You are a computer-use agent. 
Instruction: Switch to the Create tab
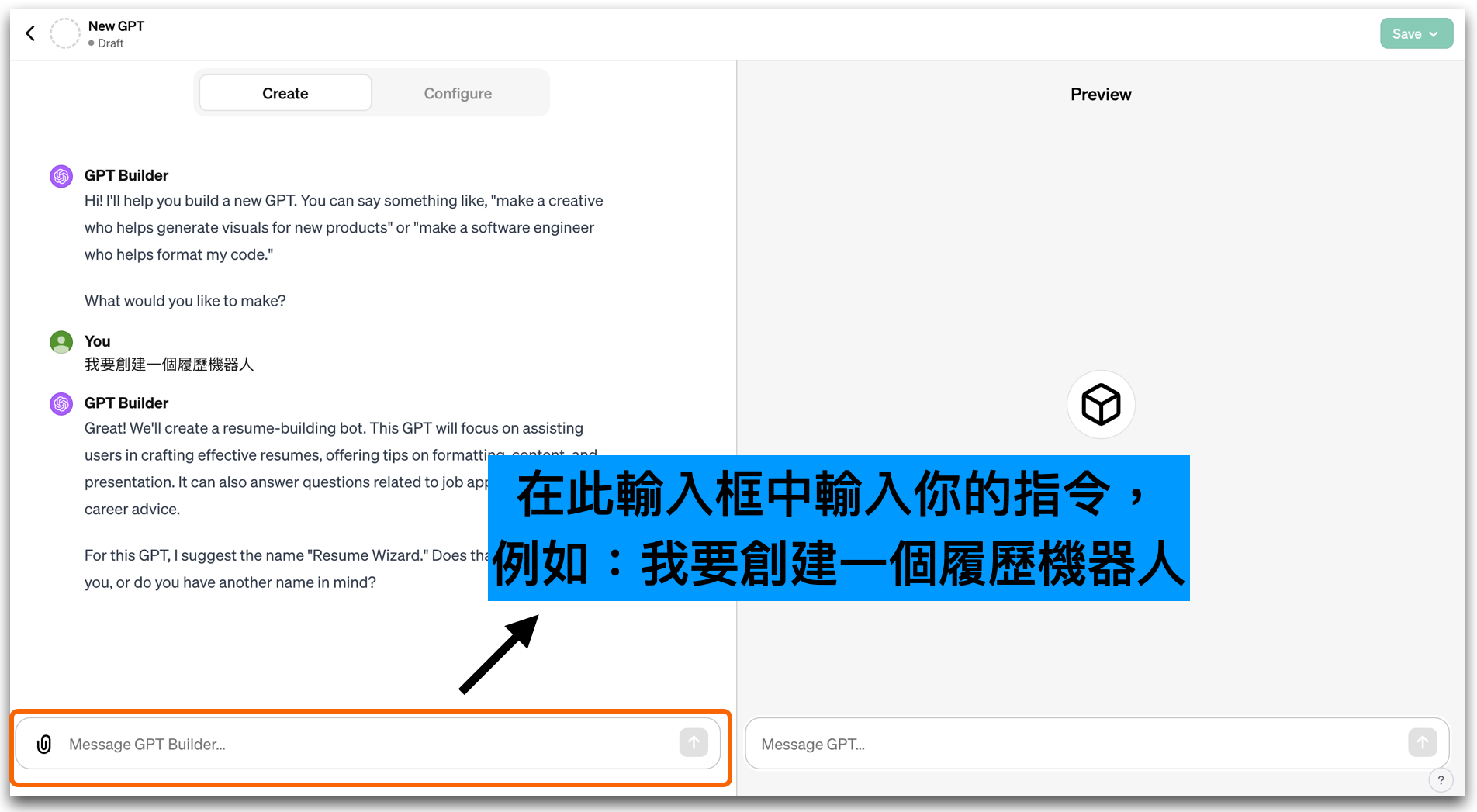pos(285,93)
